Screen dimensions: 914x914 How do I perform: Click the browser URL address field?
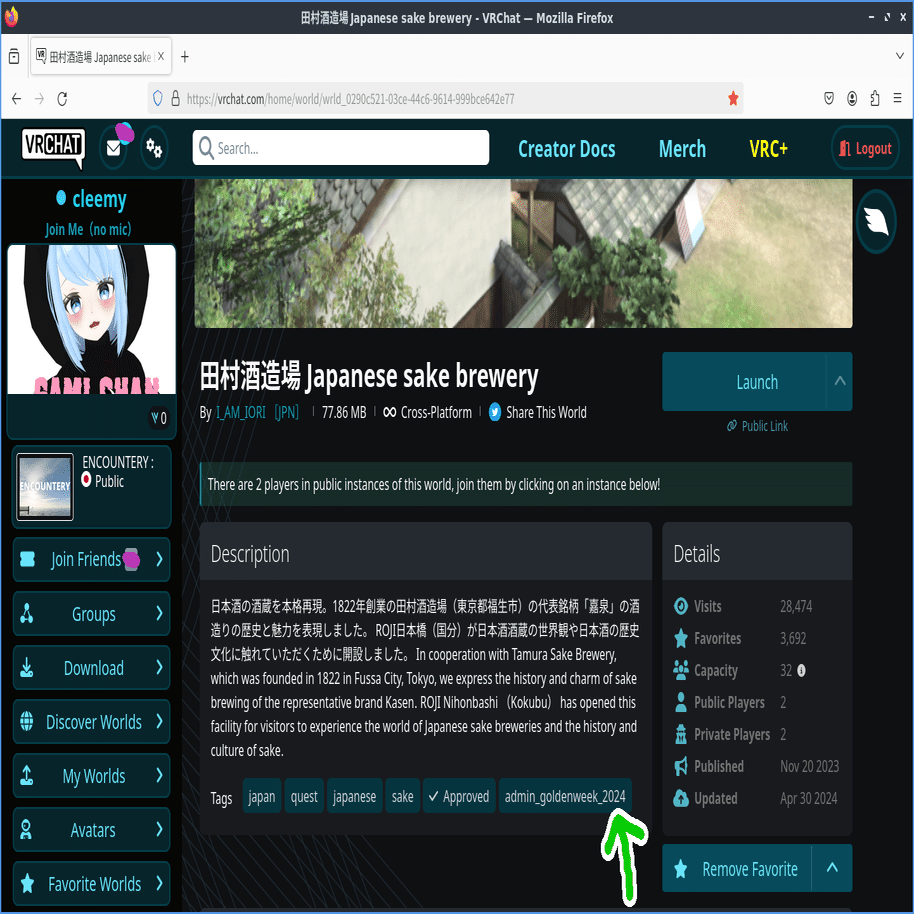click(x=446, y=99)
